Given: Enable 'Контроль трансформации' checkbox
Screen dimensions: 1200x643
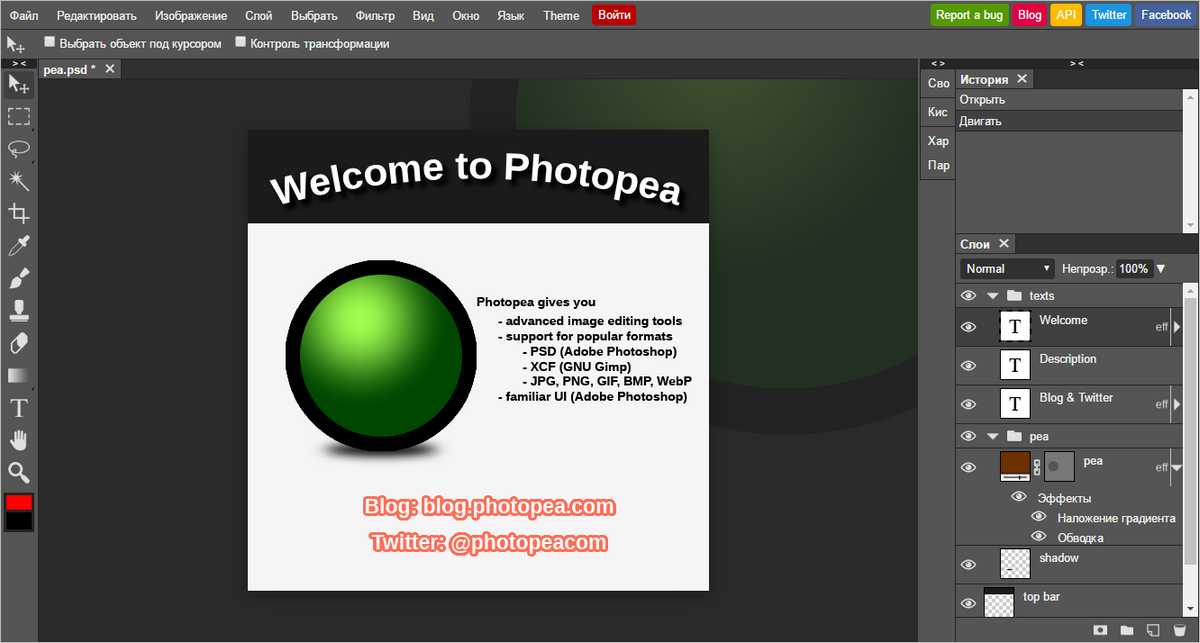Looking at the screenshot, I should tap(240, 42).
